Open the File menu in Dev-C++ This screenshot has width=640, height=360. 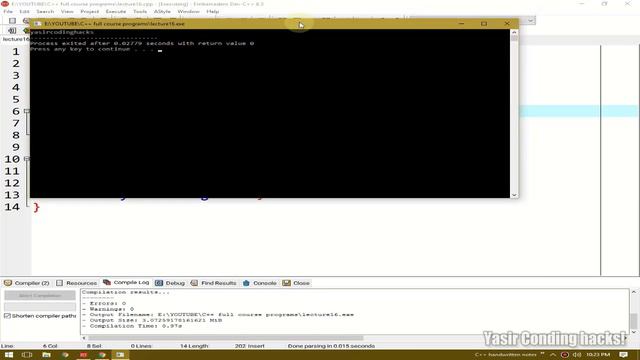[x=8, y=11]
